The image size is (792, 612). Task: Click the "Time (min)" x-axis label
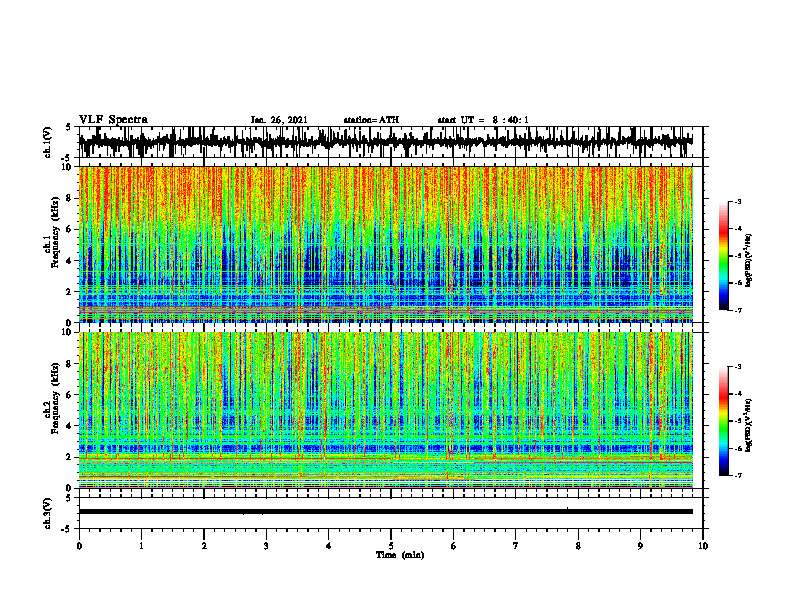400,555
